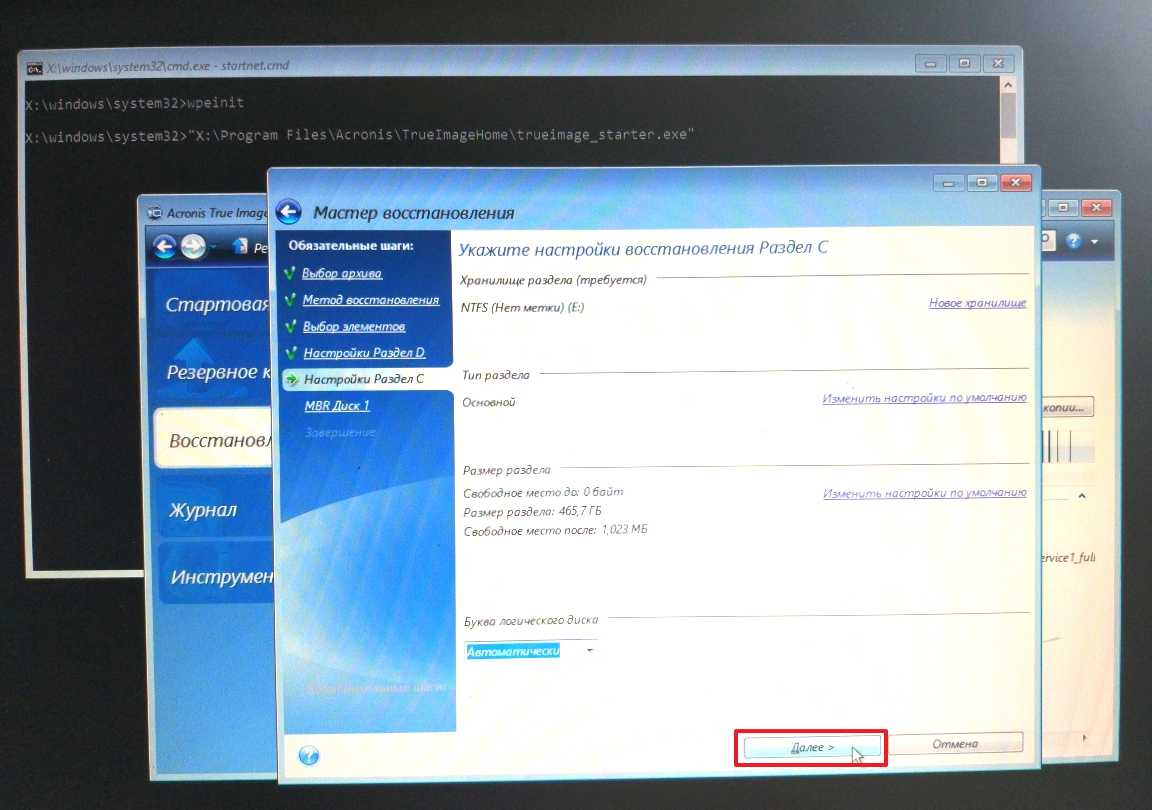Screen dimensions: 1152x810
Task: Click the back arrow in the recovery wizard
Action: tap(289, 212)
